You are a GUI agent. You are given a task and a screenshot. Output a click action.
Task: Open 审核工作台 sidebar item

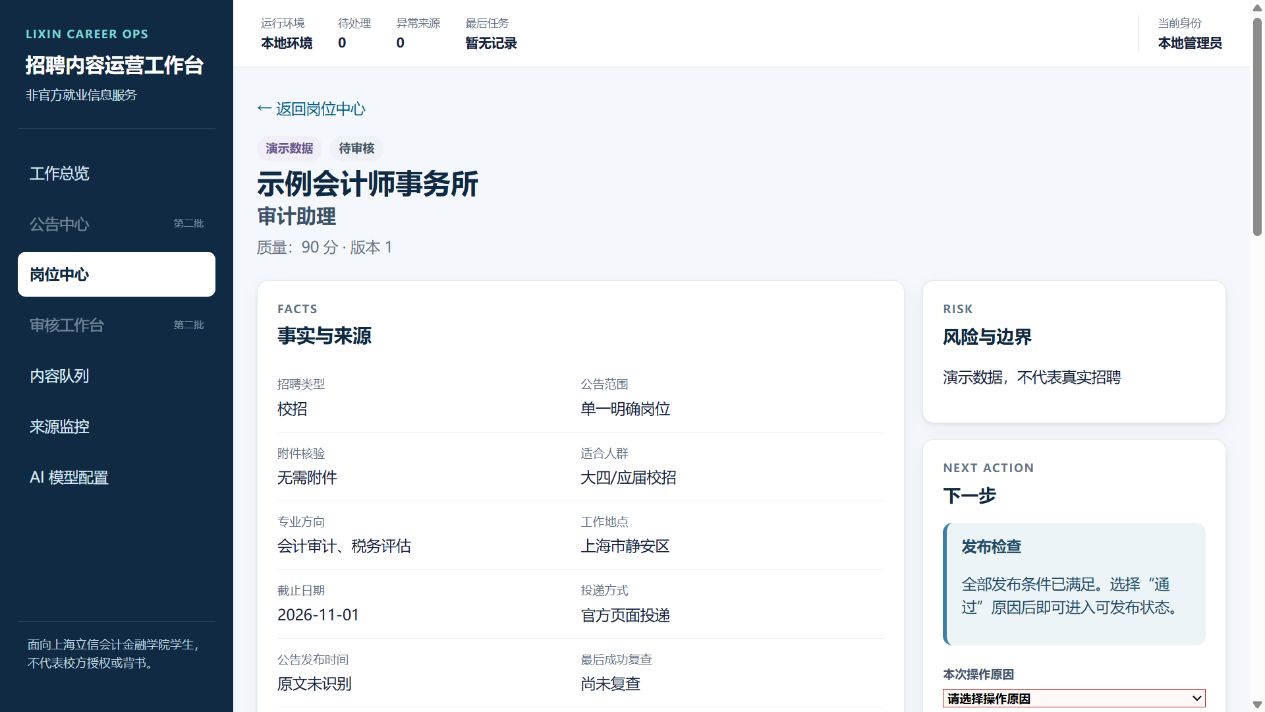[116, 325]
